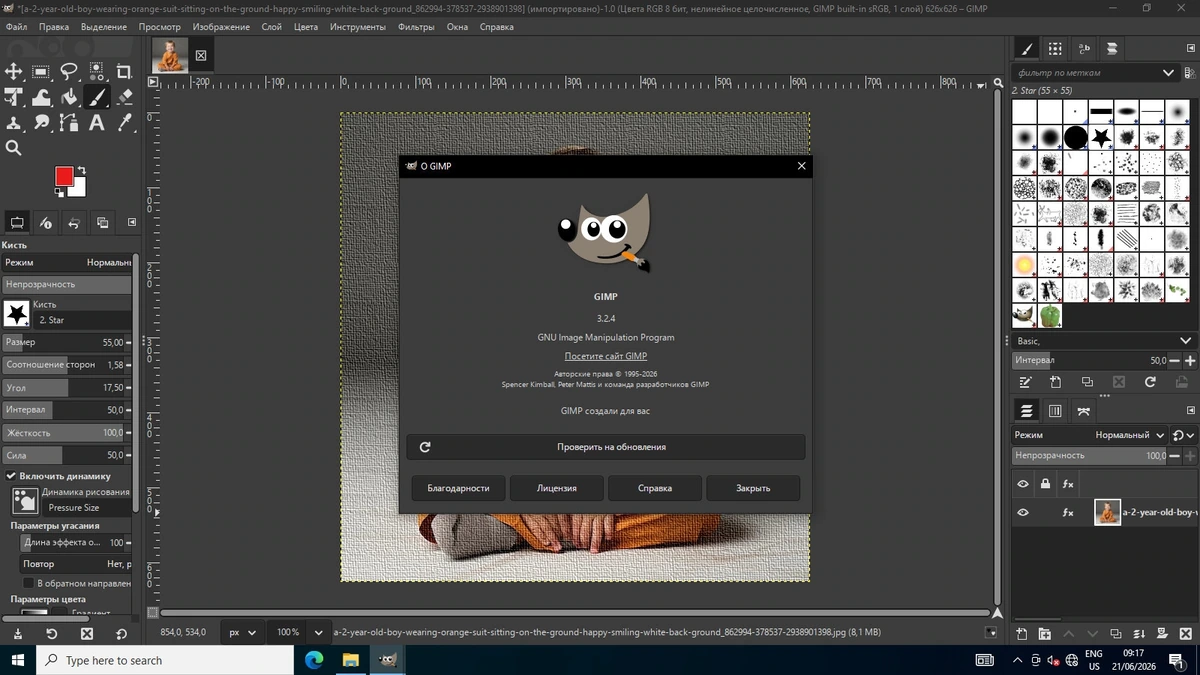Select the Bucket Fill tool
The height and width of the screenshot is (675, 1200).
pos(69,97)
